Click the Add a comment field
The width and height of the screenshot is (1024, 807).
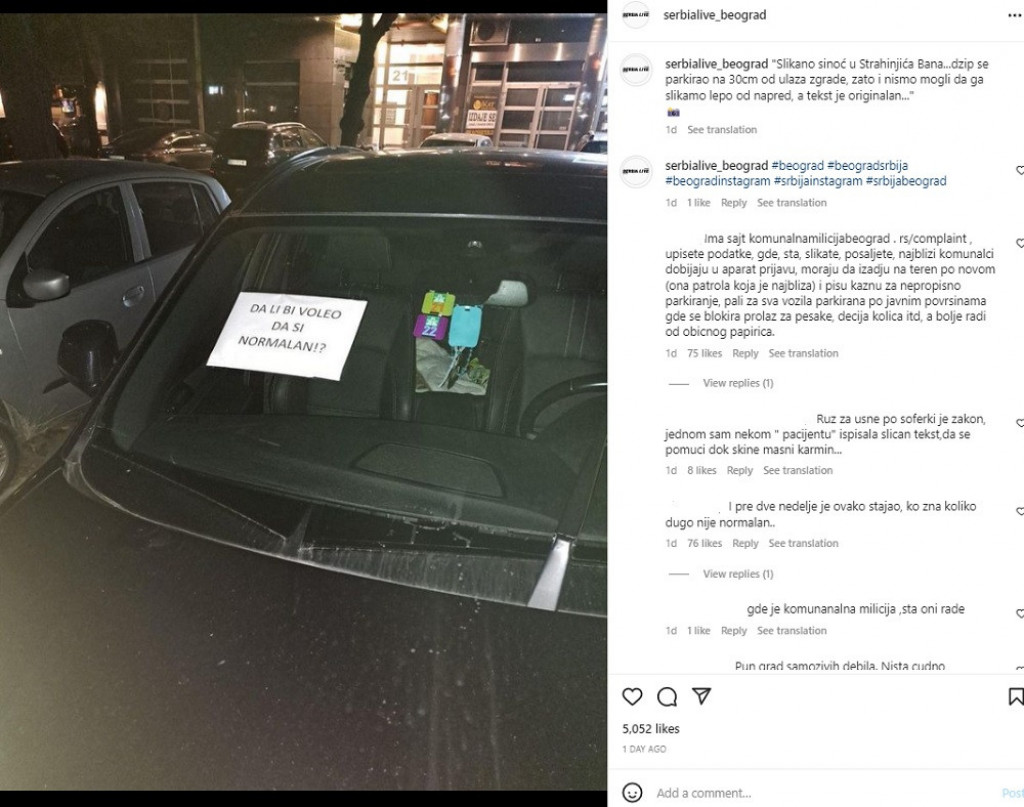pyautogui.click(x=825, y=793)
